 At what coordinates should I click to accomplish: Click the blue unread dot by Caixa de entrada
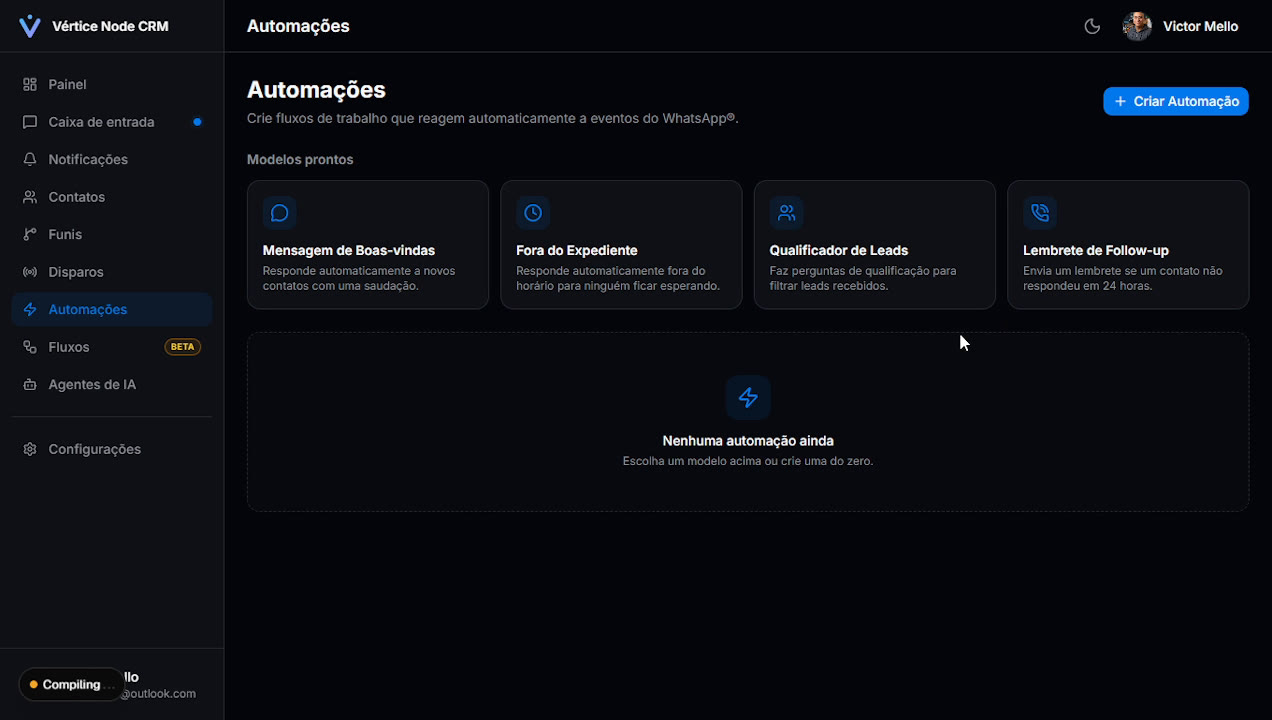(197, 122)
